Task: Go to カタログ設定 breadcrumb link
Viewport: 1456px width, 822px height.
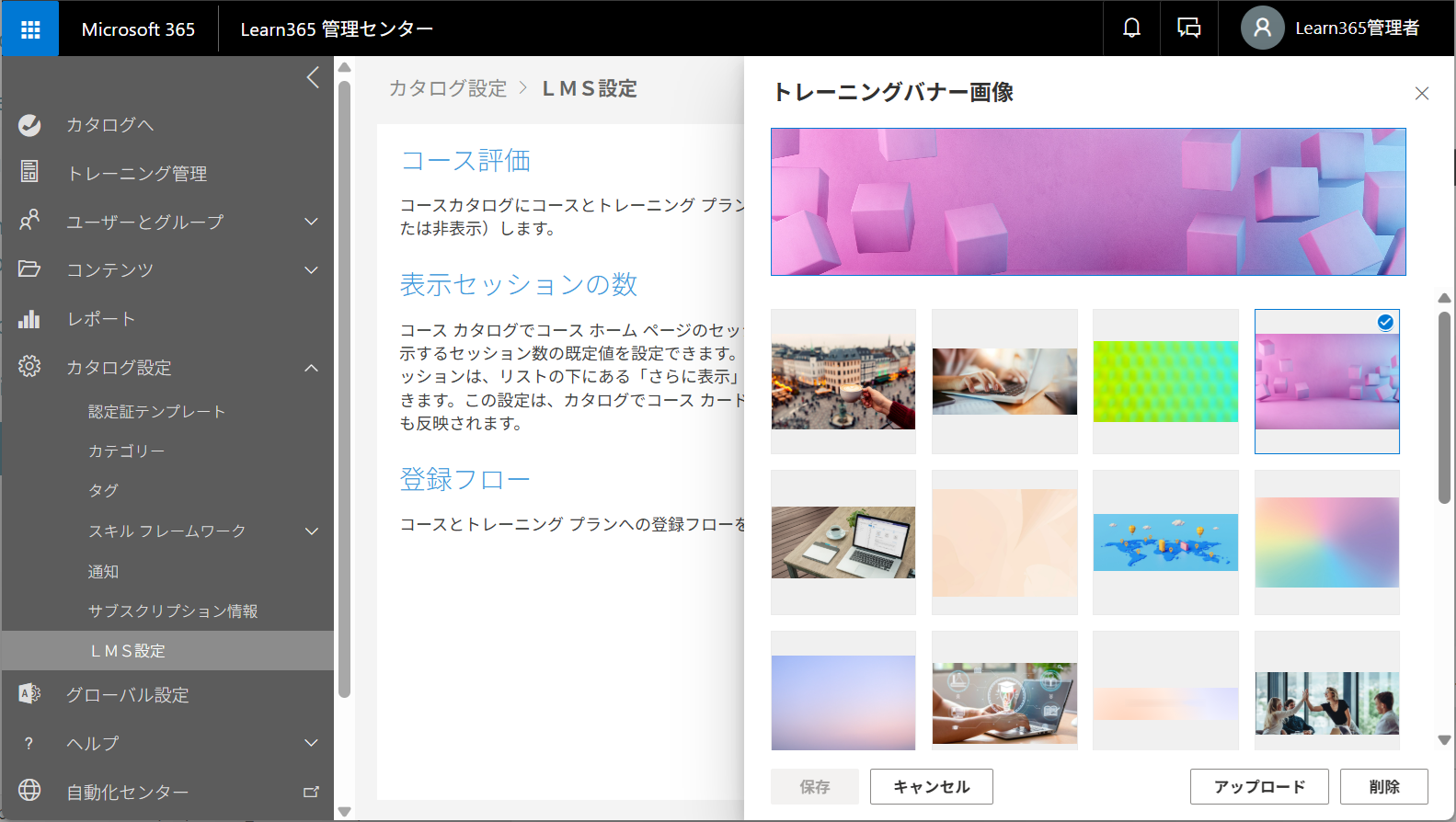Action: 448,88
